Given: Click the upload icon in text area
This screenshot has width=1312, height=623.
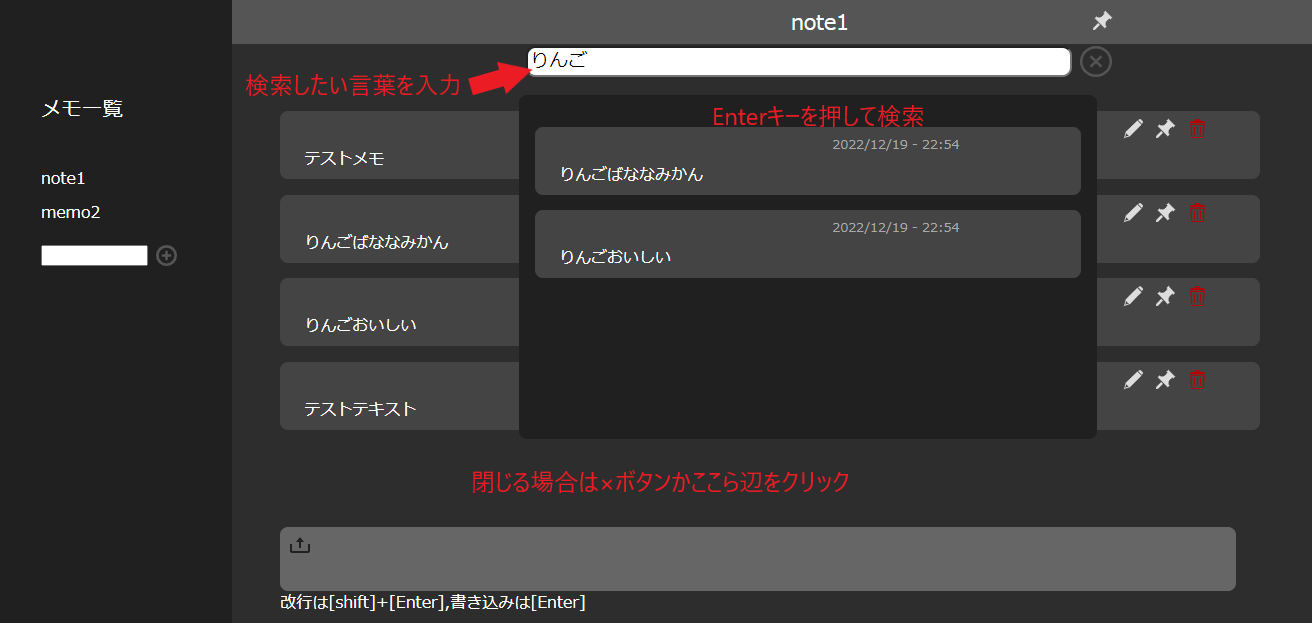Looking at the screenshot, I should 300,546.
